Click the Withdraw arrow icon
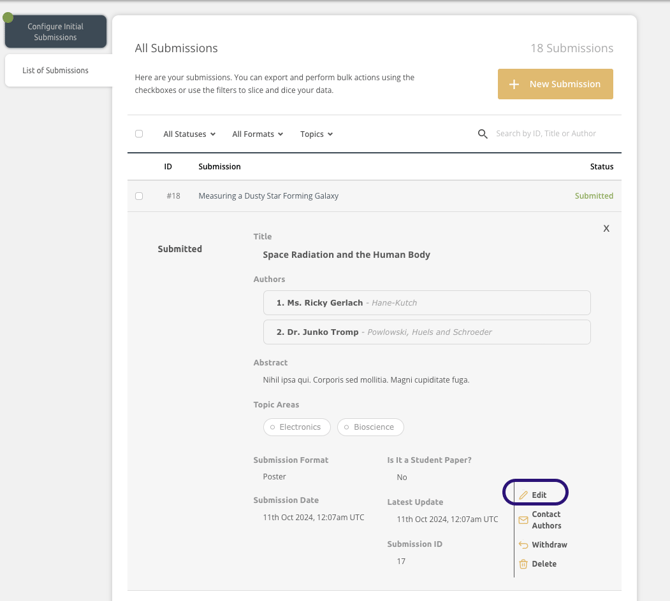The image size is (670, 601). click(x=523, y=545)
